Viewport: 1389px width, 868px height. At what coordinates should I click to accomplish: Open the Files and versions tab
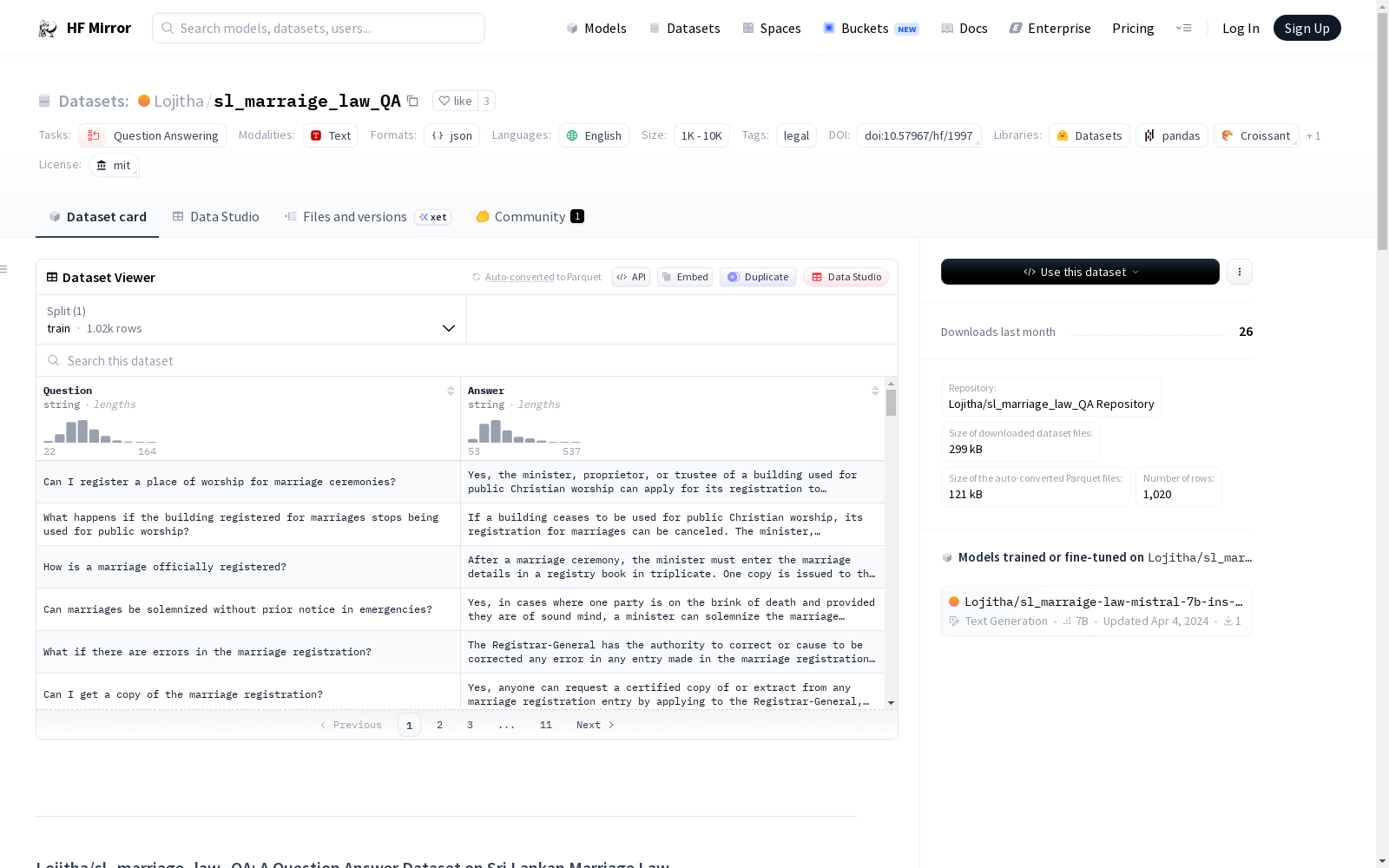pos(367,217)
